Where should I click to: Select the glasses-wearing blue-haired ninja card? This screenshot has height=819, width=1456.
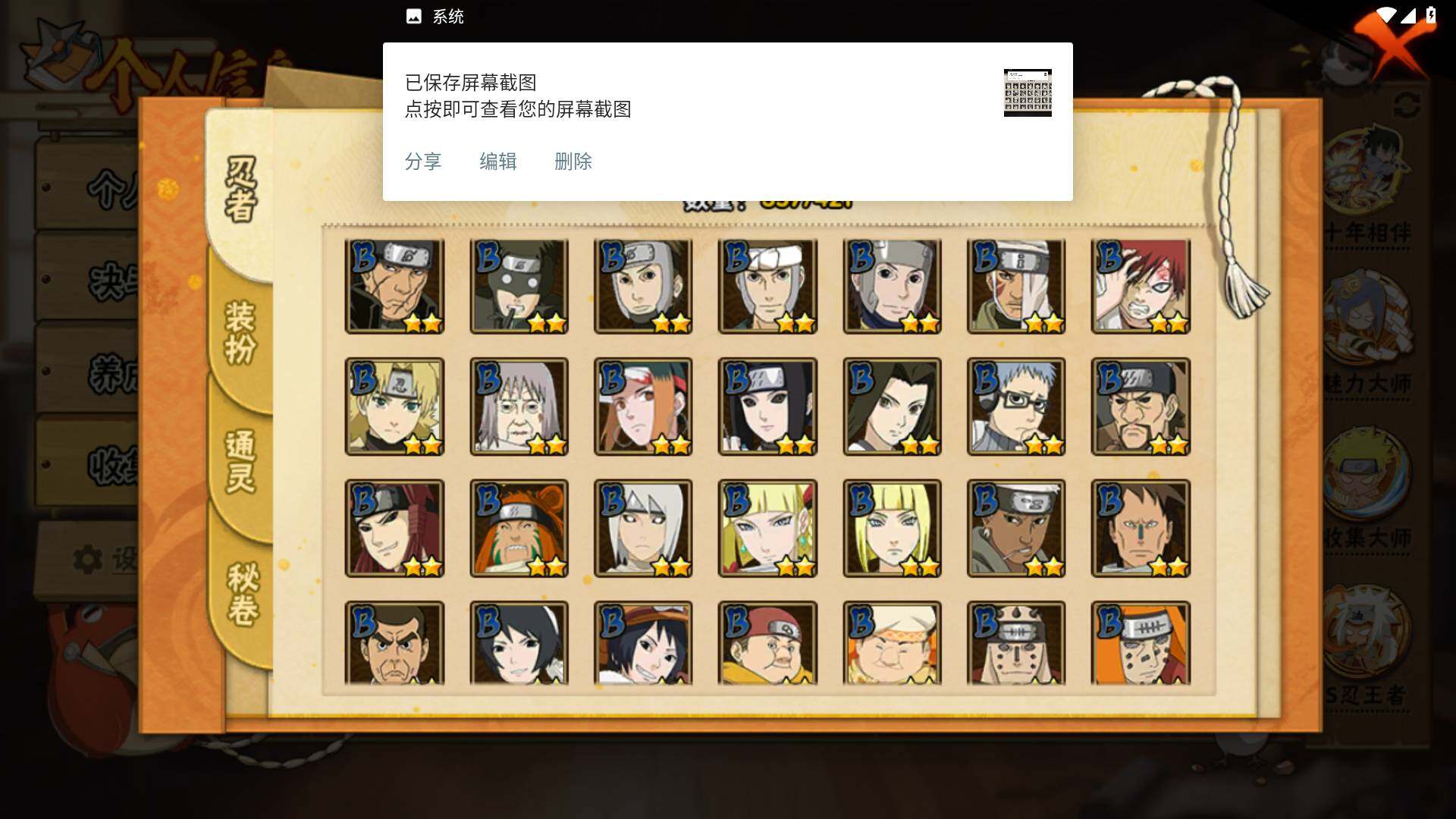click(1016, 407)
